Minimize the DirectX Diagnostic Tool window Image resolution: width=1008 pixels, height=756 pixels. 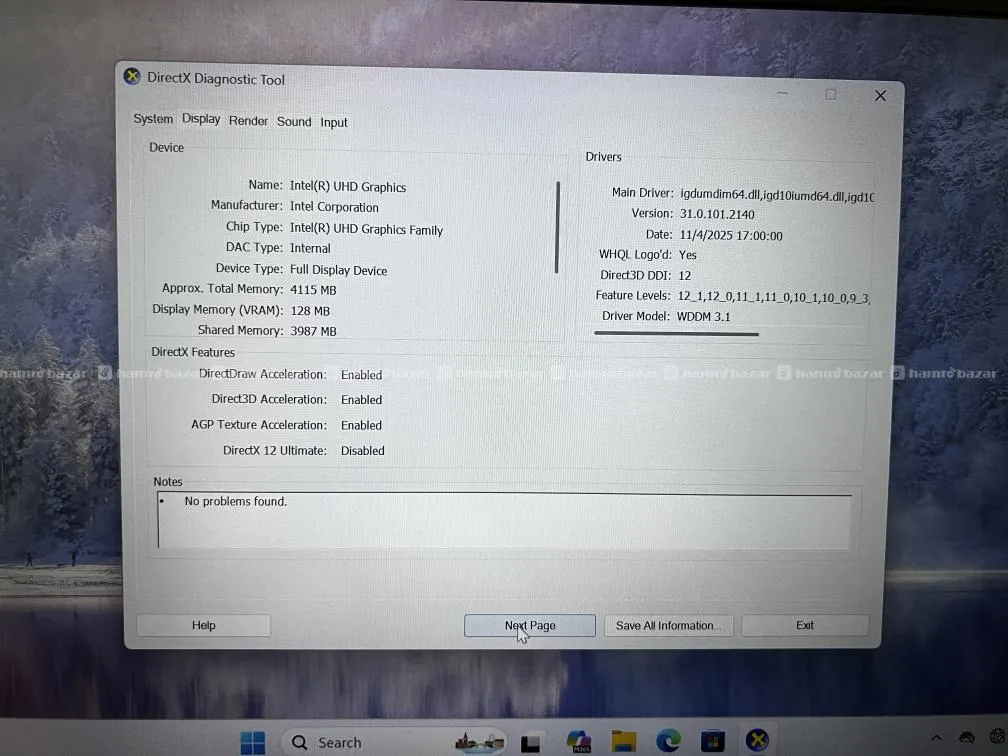pos(782,93)
